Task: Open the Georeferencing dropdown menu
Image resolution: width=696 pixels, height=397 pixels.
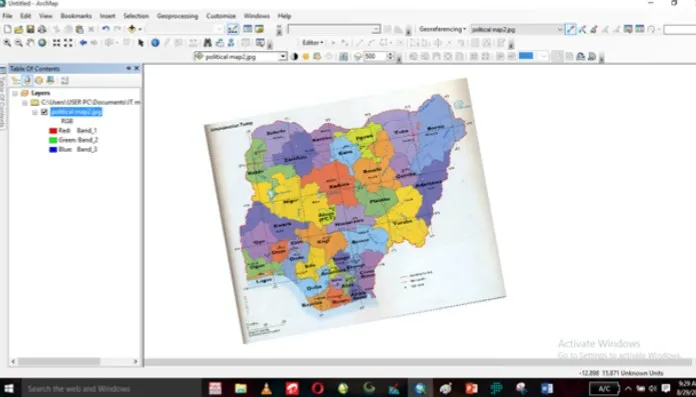Action: tap(443, 29)
